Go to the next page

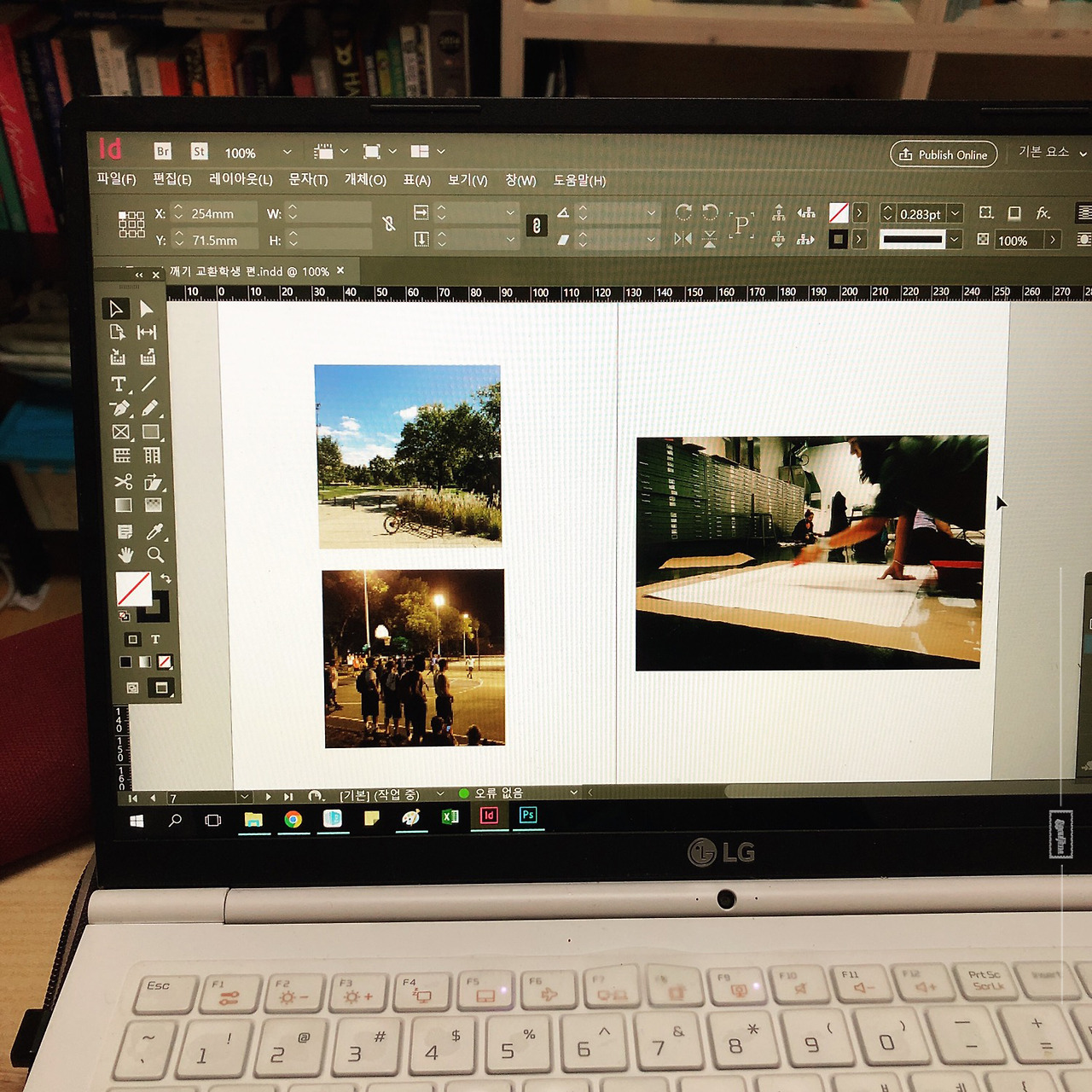point(268,797)
